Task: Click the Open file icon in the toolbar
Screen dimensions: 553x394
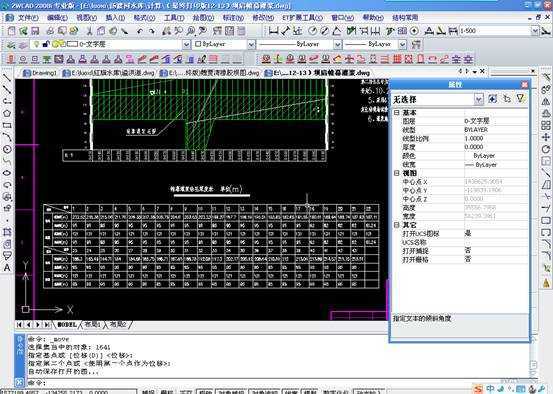Action: click(23, 31)
